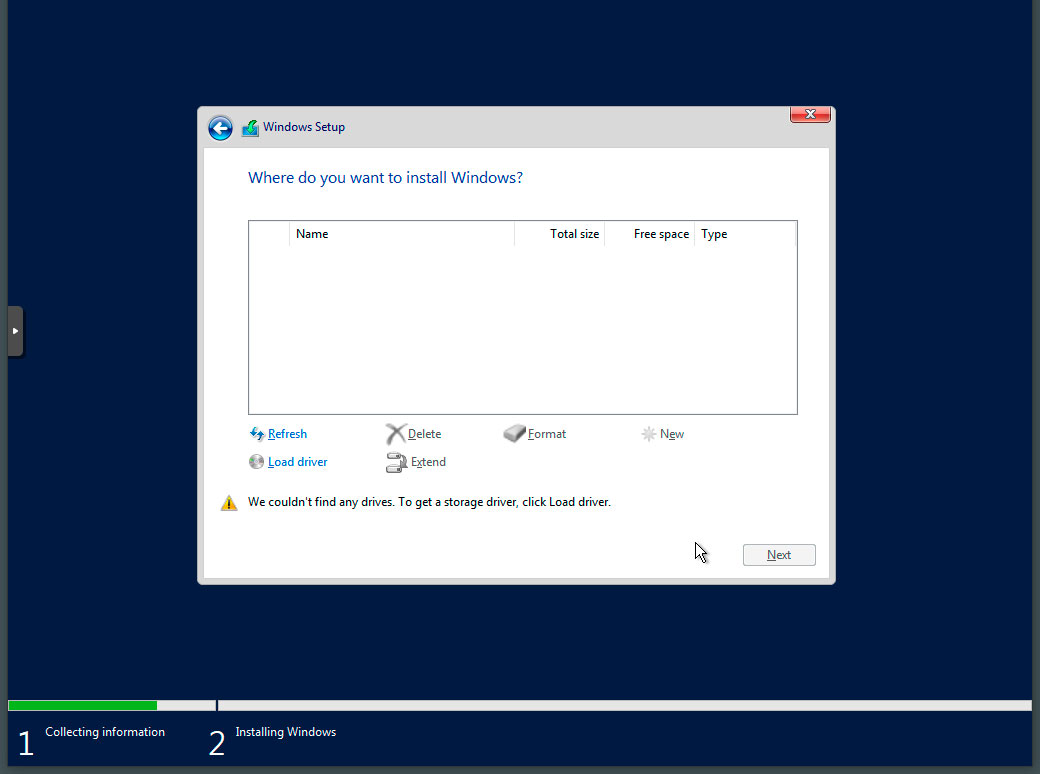
Task: Click the Name column header
Action: (x=312, y=233)
